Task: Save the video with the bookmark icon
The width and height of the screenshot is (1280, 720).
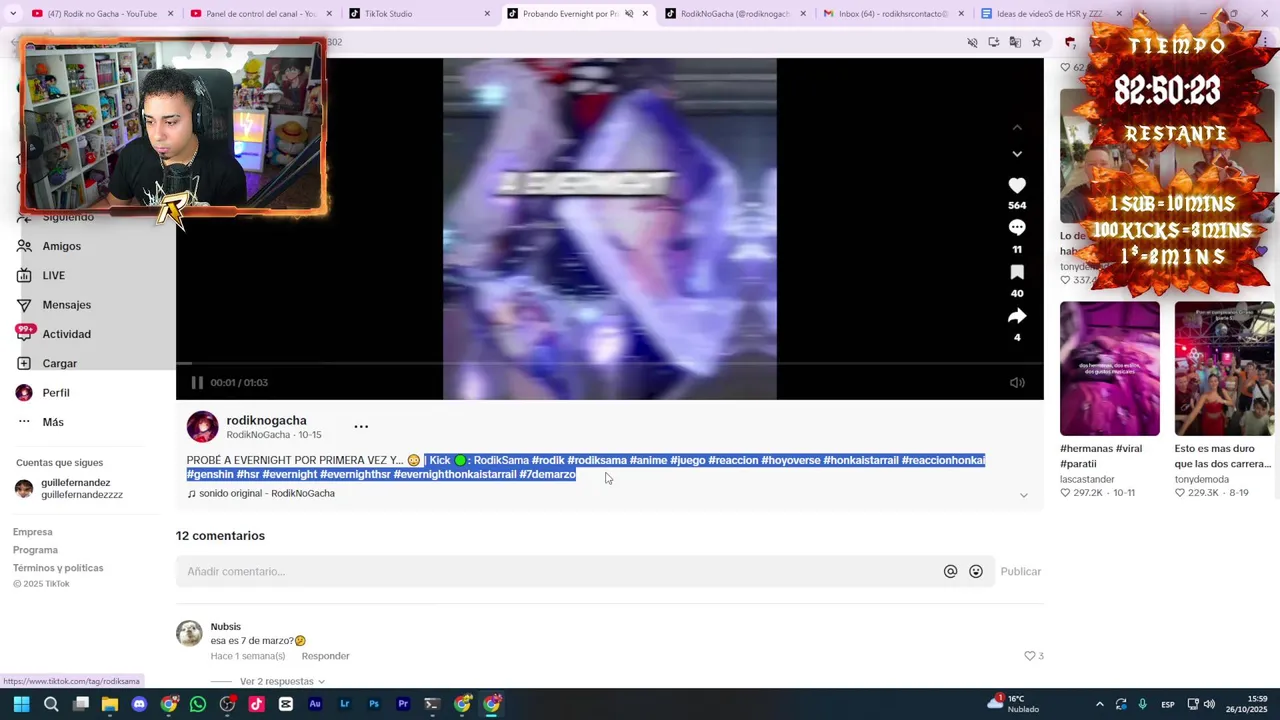Action: click(x=1017, y=272)
